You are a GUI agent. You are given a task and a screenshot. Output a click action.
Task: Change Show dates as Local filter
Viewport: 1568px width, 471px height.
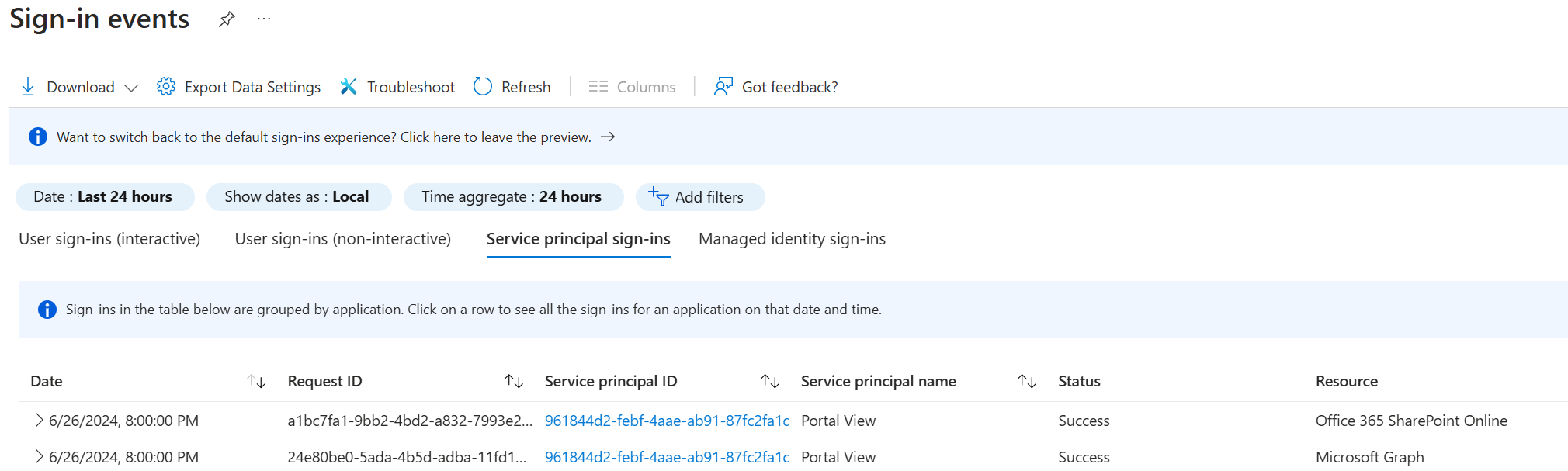tap(297, 197)
